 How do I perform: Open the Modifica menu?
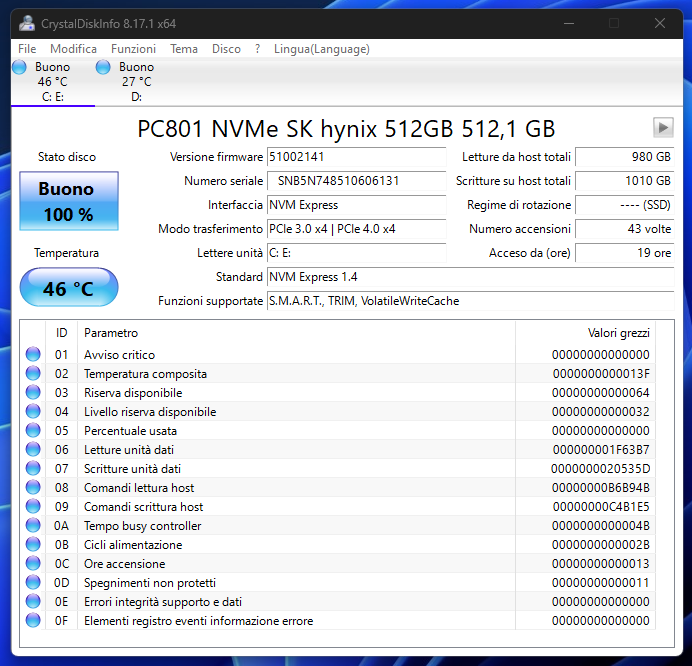tap(73, 49)
